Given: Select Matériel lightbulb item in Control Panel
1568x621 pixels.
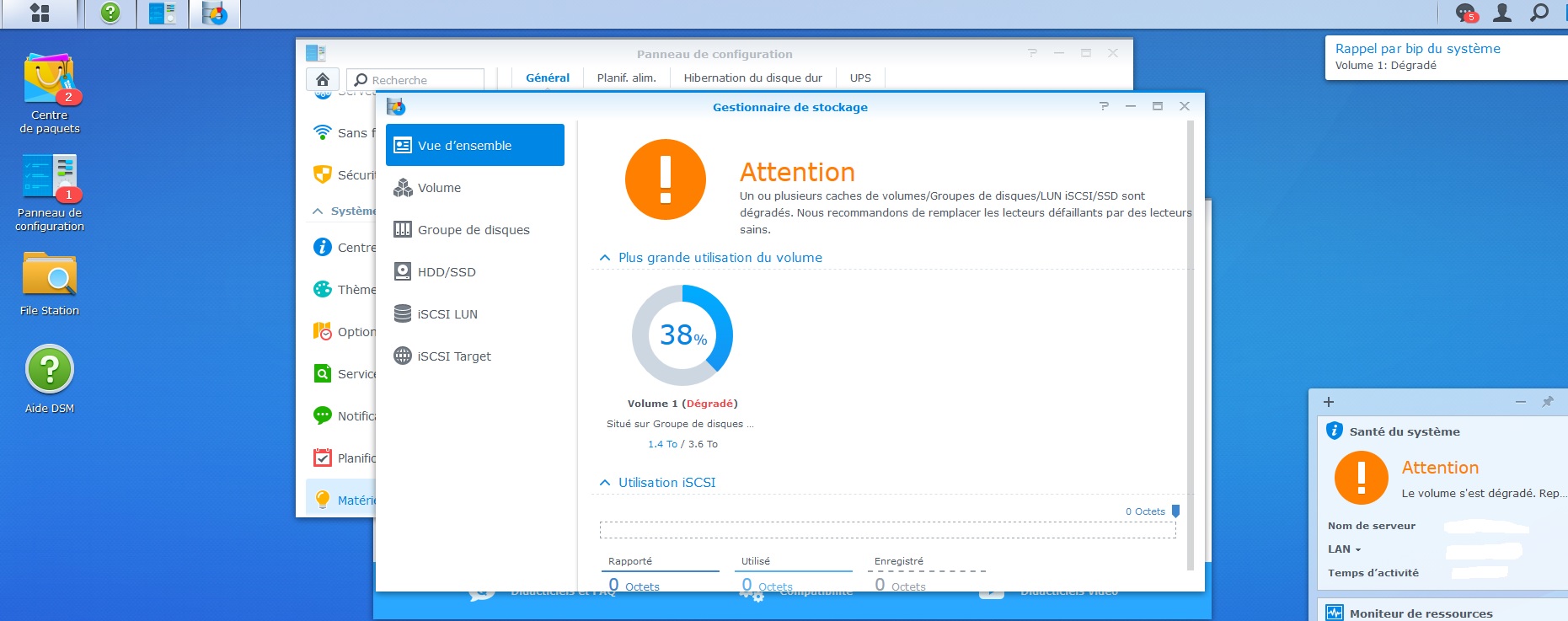Looking at the screenshot, I should [x=342, y=500].
